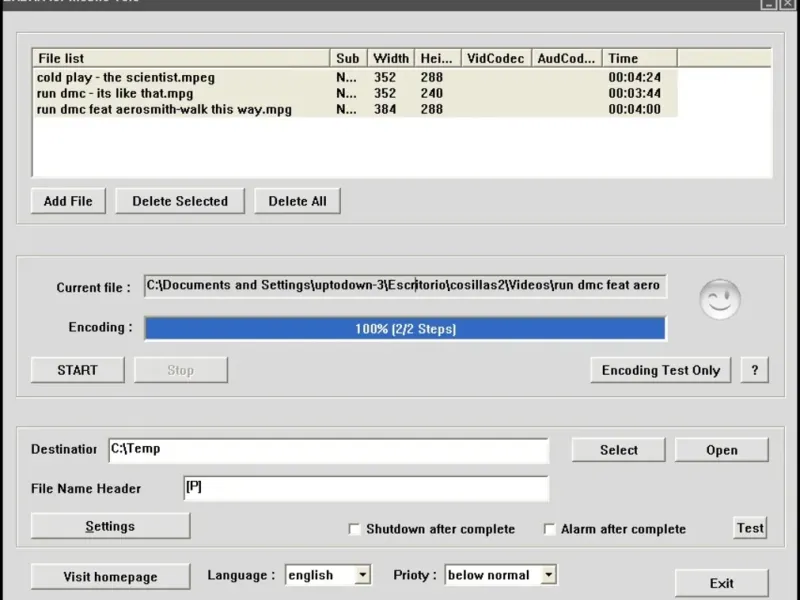Close the window with the X button
This screenshot has height=600, width=800.
(x=788, y=4)
